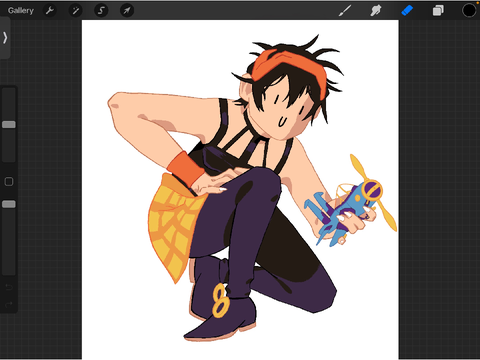This screenshot has height=360, width=480.
Task: Select the blue Eraser tool
Action: 407,11
